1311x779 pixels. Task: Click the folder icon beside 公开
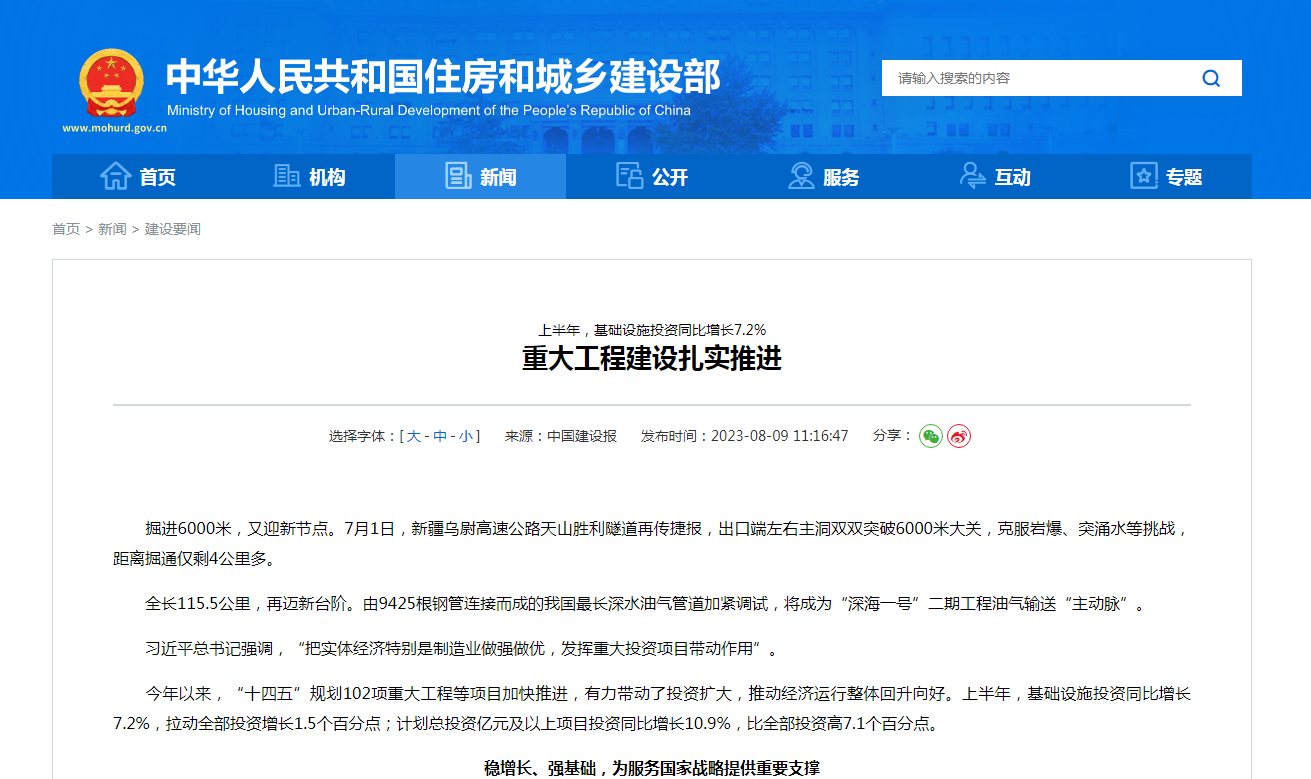coord(629,175)
